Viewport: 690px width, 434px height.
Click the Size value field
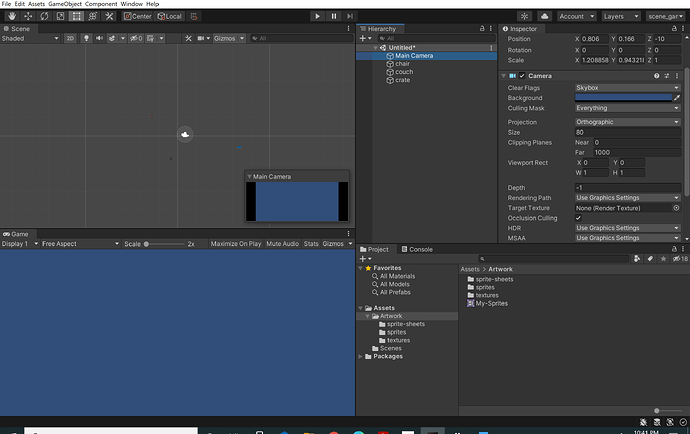(628, 132)
